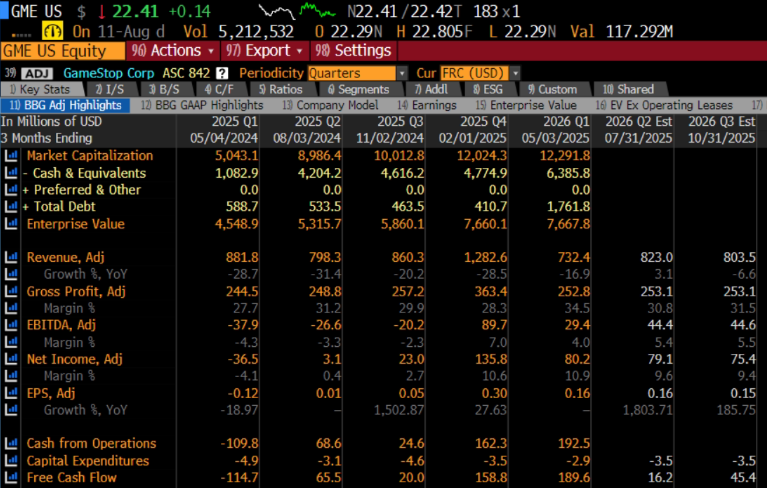Click Cash from Operations value -109.8
Image resolution: width=767 pixels, height=488 pixels.
pyautogui.click(x=239, y=444)
